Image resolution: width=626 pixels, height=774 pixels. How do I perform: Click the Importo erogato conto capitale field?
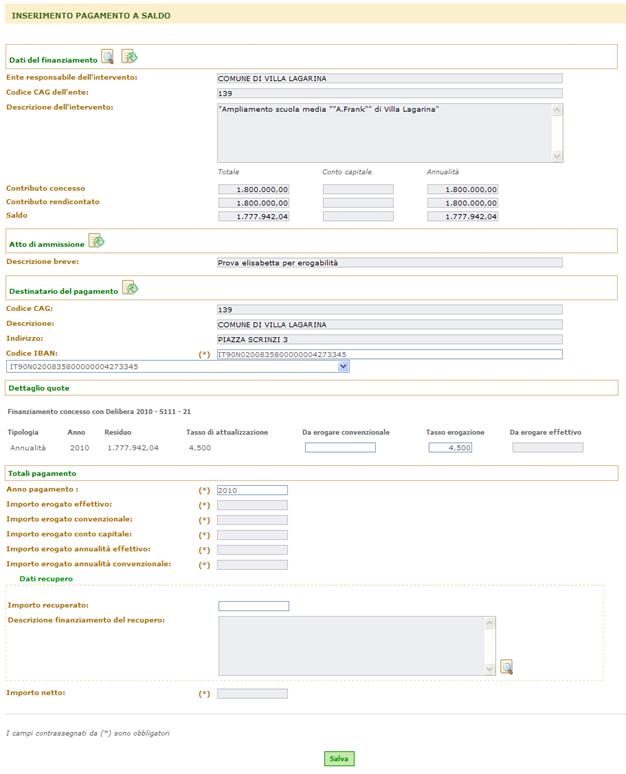click(x=252, y=535)
